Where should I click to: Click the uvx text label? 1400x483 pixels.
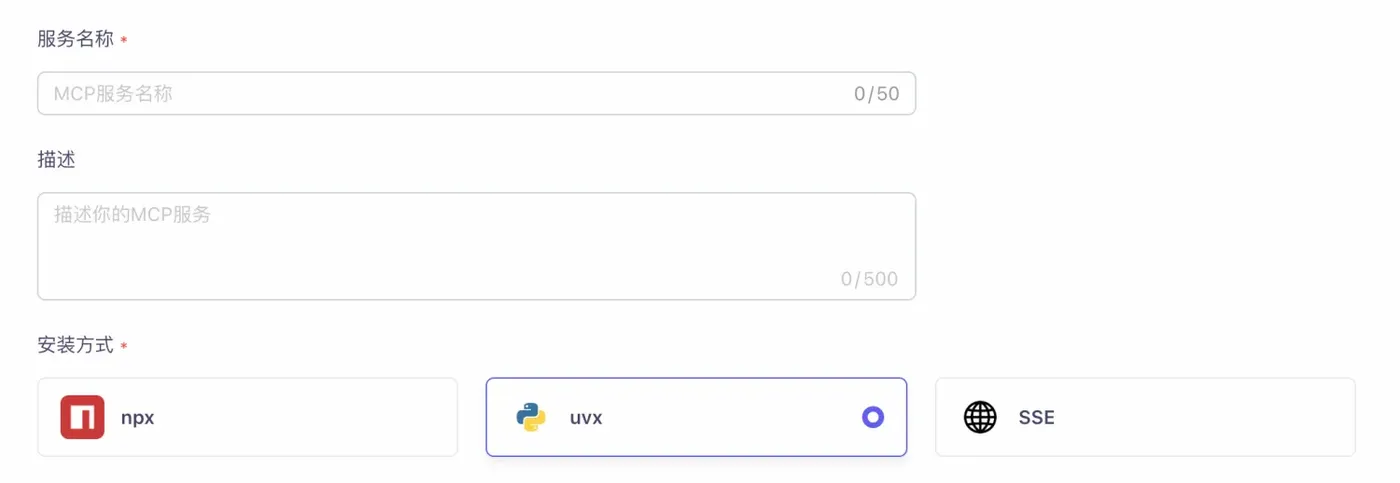[x=586, y=417]
